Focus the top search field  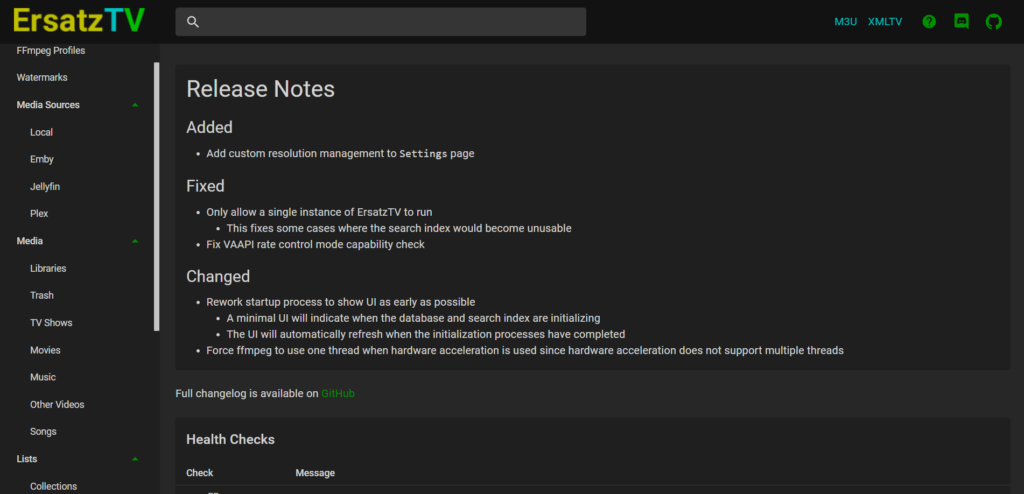(x=380, y=22)
